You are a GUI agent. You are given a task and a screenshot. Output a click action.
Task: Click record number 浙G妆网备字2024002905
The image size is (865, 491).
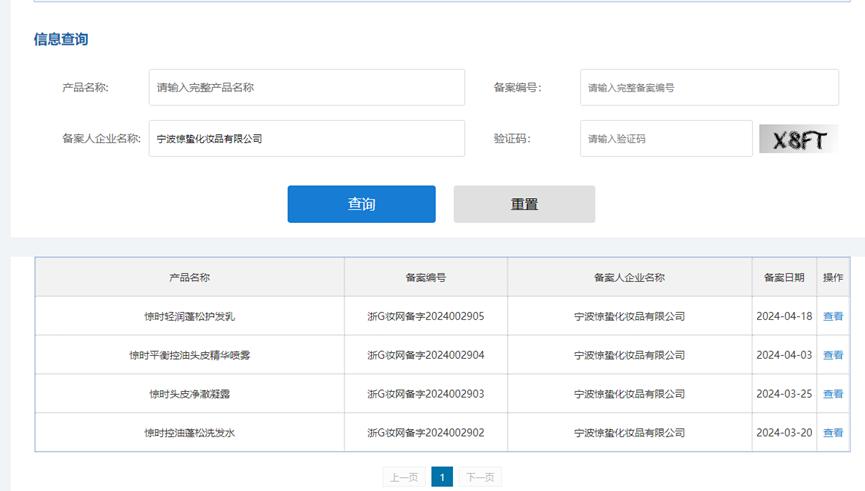tap(426, 316)
